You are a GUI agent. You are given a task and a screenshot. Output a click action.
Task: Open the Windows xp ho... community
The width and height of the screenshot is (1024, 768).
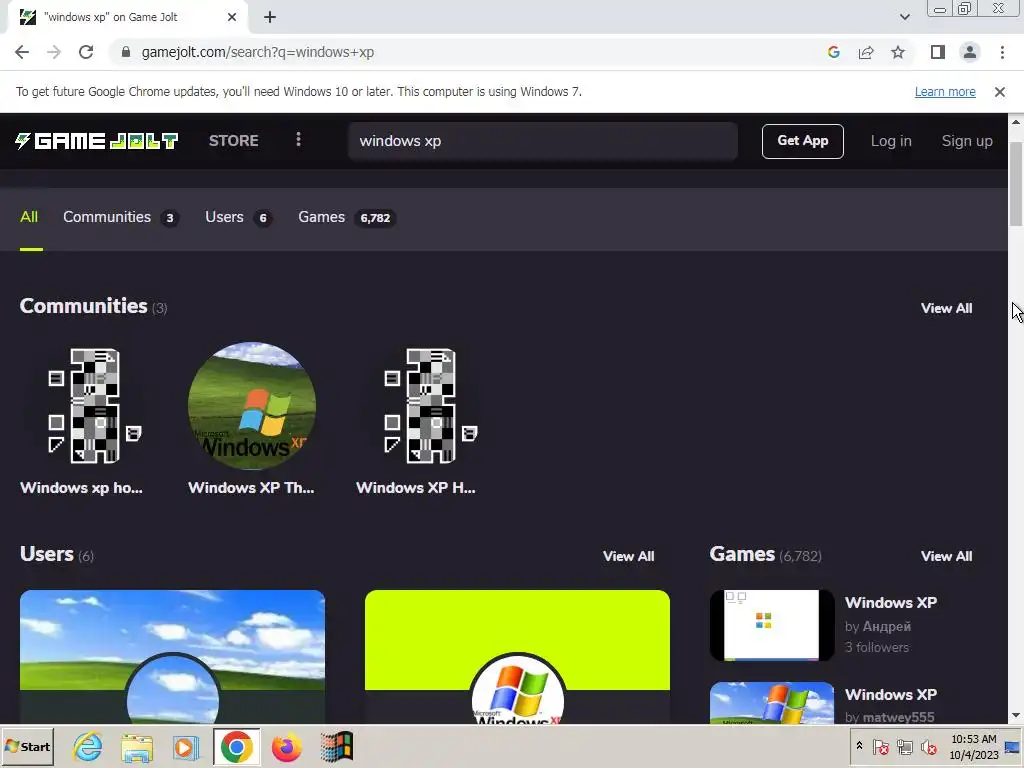[84, 419]
